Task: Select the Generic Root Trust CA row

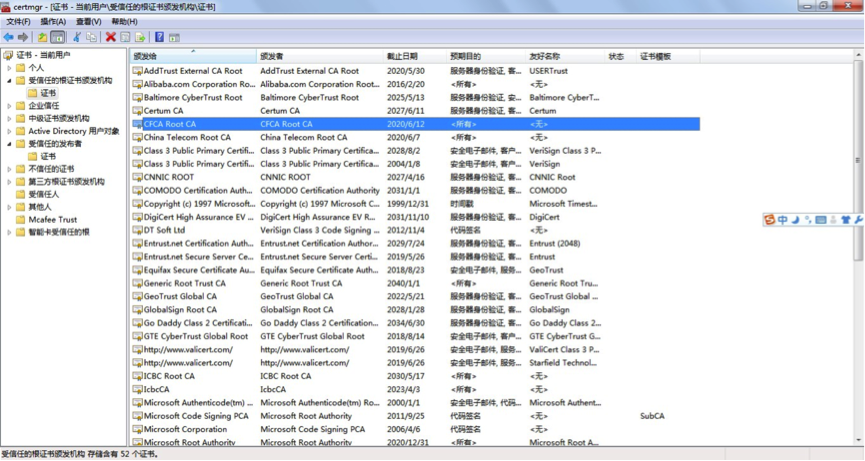Action: tap(416, 283)
